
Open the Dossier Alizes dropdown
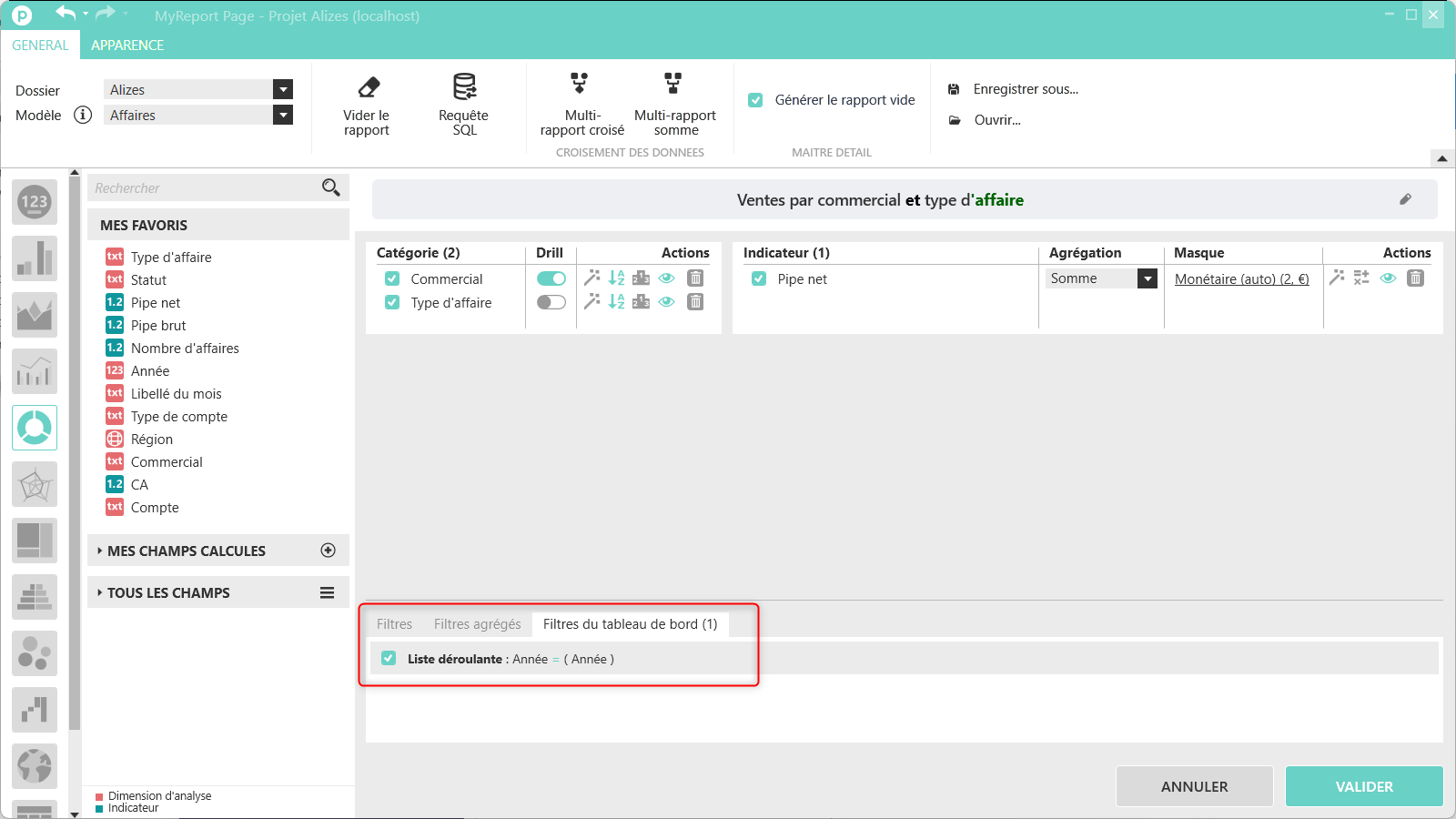pos(283,89)
